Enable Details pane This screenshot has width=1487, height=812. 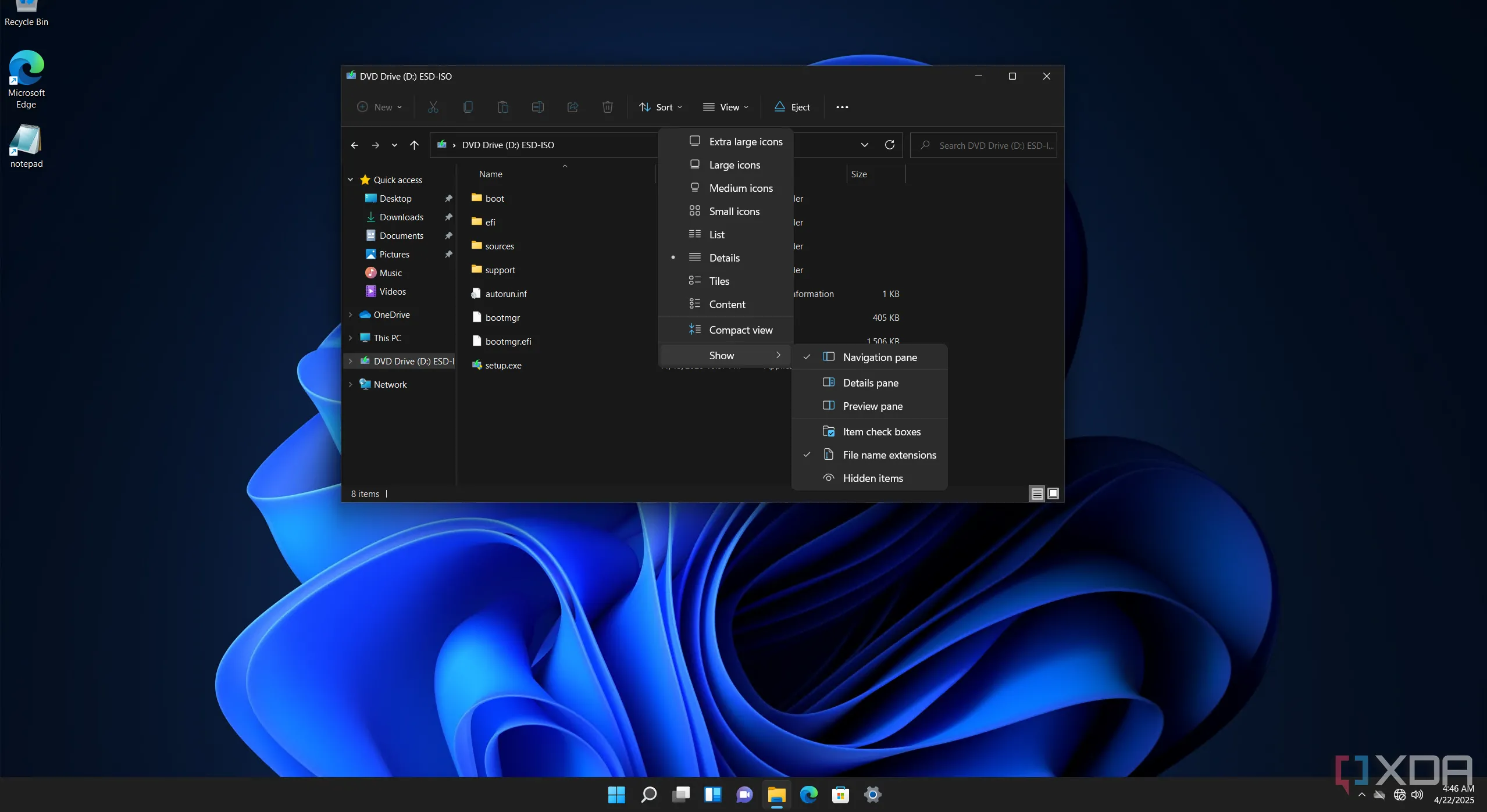click(x=870, y=383)
